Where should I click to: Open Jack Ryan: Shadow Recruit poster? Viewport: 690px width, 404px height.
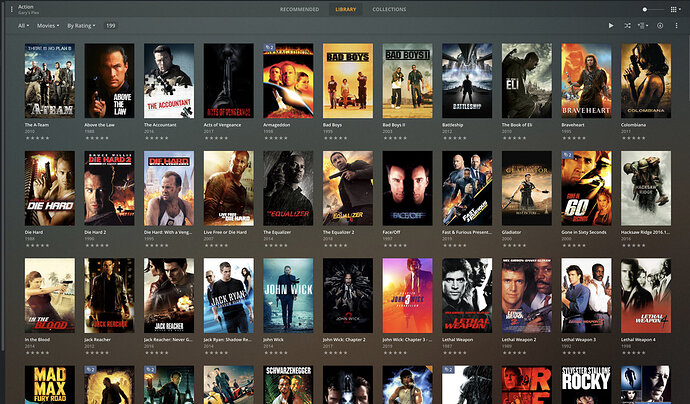coord(228,295)
